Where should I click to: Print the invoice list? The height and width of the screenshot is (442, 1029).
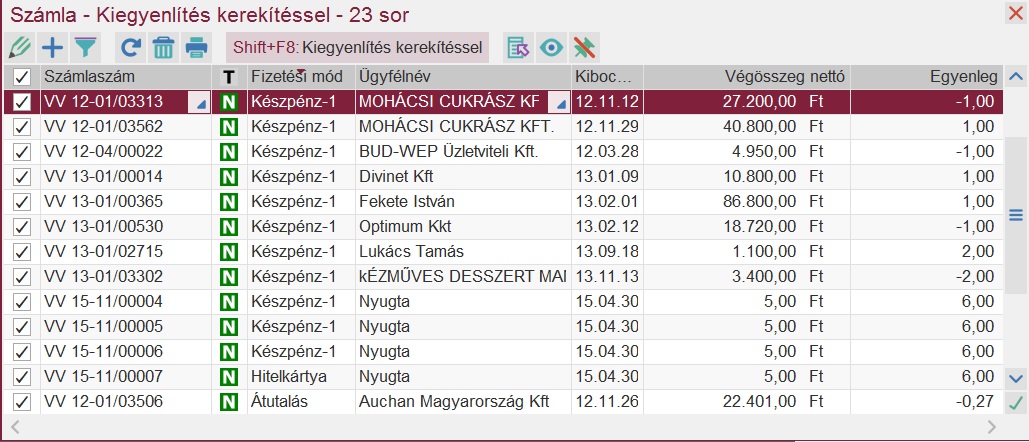(196, 47)
